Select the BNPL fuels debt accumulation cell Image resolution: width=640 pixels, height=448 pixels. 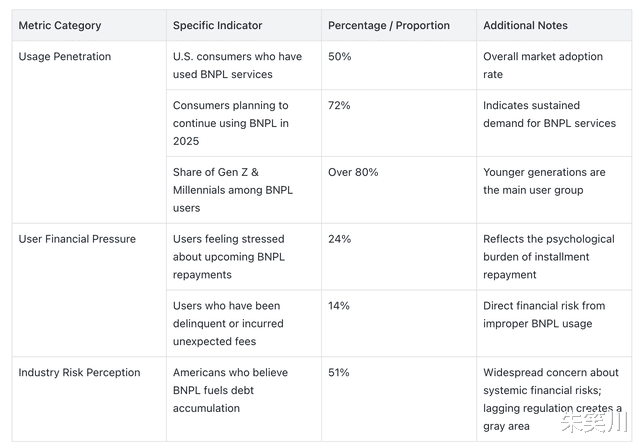(x=230, y=390)
